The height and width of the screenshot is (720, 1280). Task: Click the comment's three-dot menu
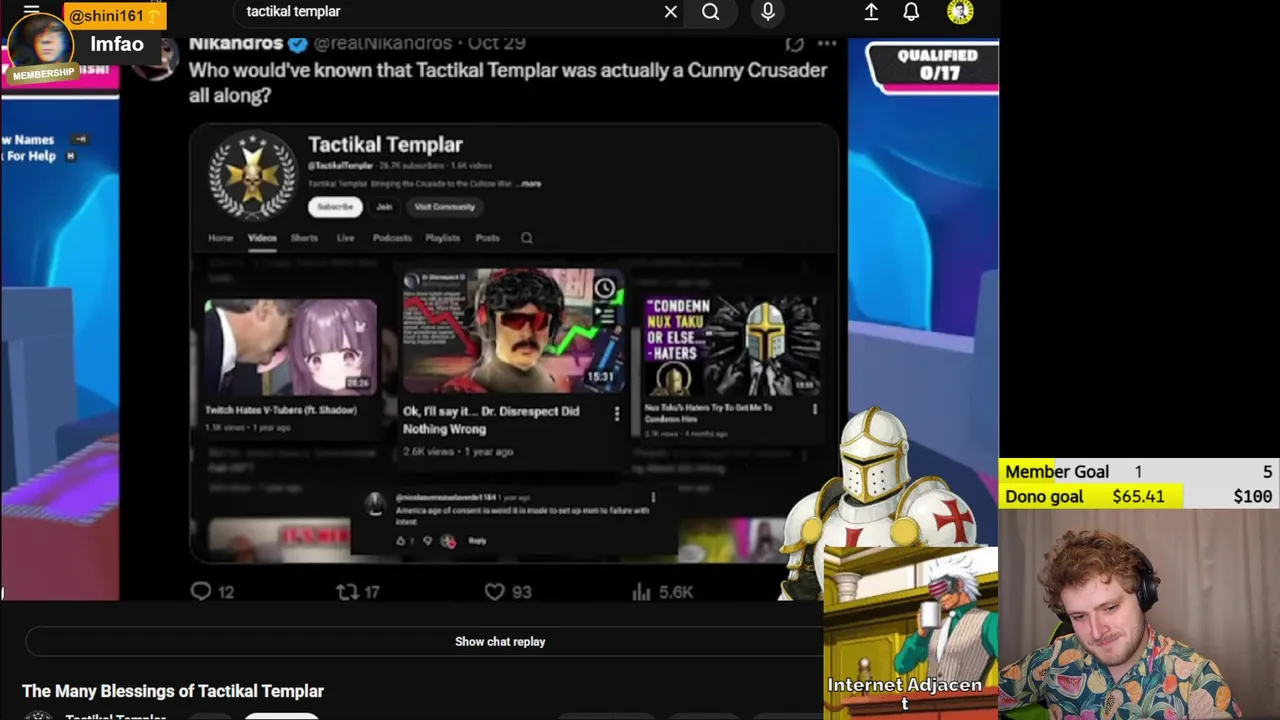click(653, 497)
